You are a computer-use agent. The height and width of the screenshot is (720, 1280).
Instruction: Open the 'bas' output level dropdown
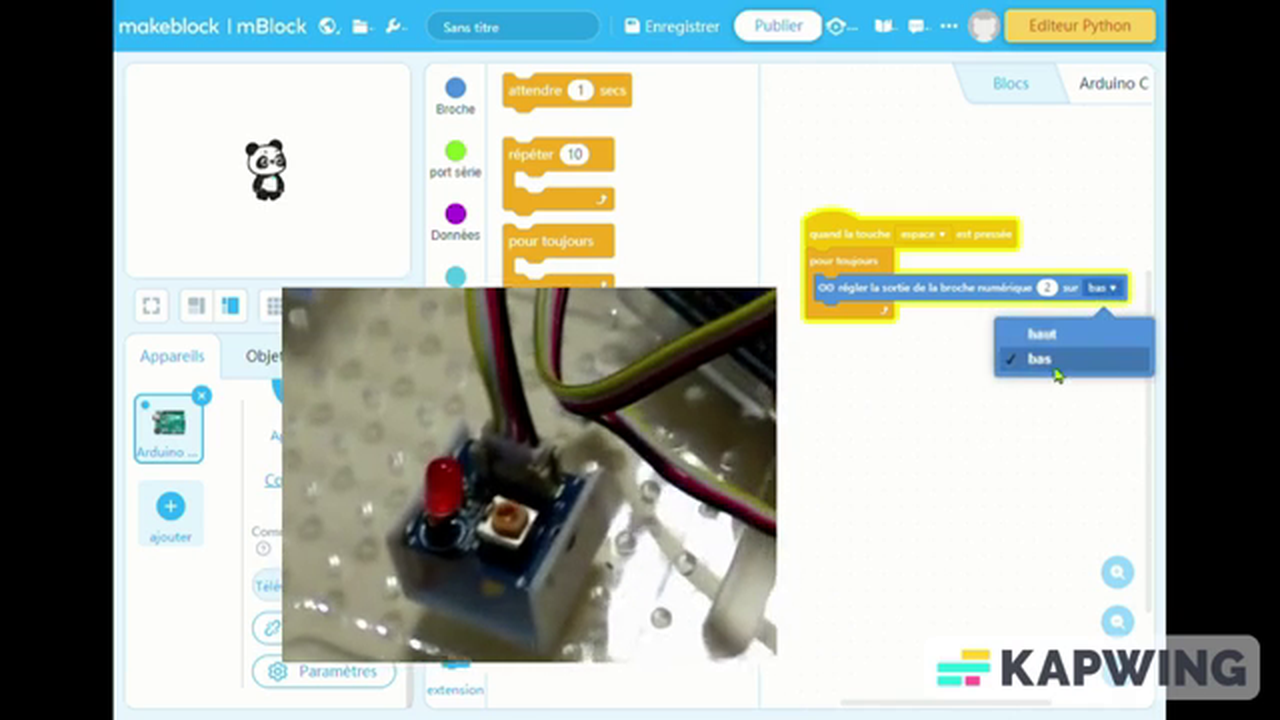[x=1102, y=288]
